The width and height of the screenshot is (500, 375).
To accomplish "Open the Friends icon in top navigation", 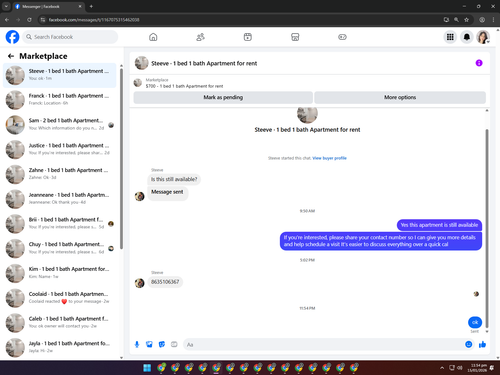I will click(200, 37).
